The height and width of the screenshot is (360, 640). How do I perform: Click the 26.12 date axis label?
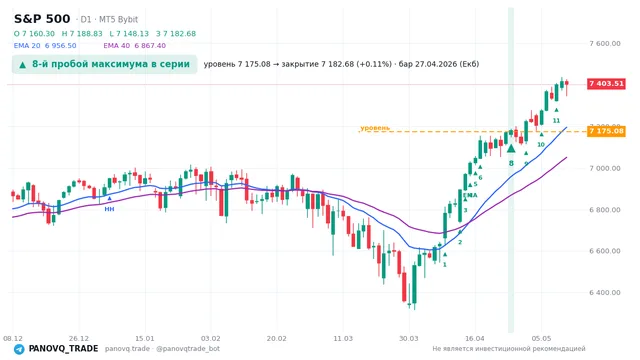pyautogui.click(x=79, y=338)
